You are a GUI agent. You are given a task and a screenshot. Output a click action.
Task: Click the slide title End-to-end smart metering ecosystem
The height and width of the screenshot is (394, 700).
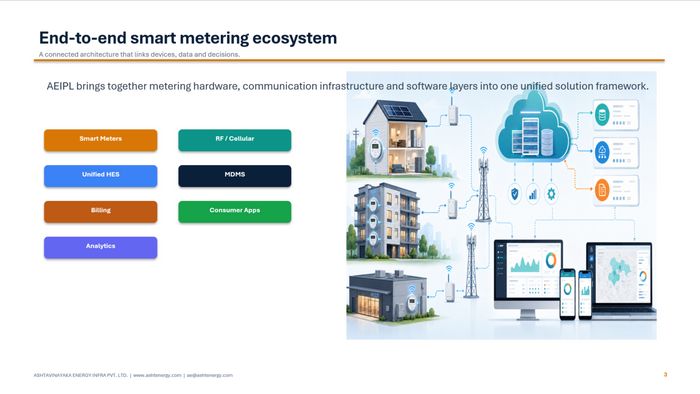[x=188, y=38]
